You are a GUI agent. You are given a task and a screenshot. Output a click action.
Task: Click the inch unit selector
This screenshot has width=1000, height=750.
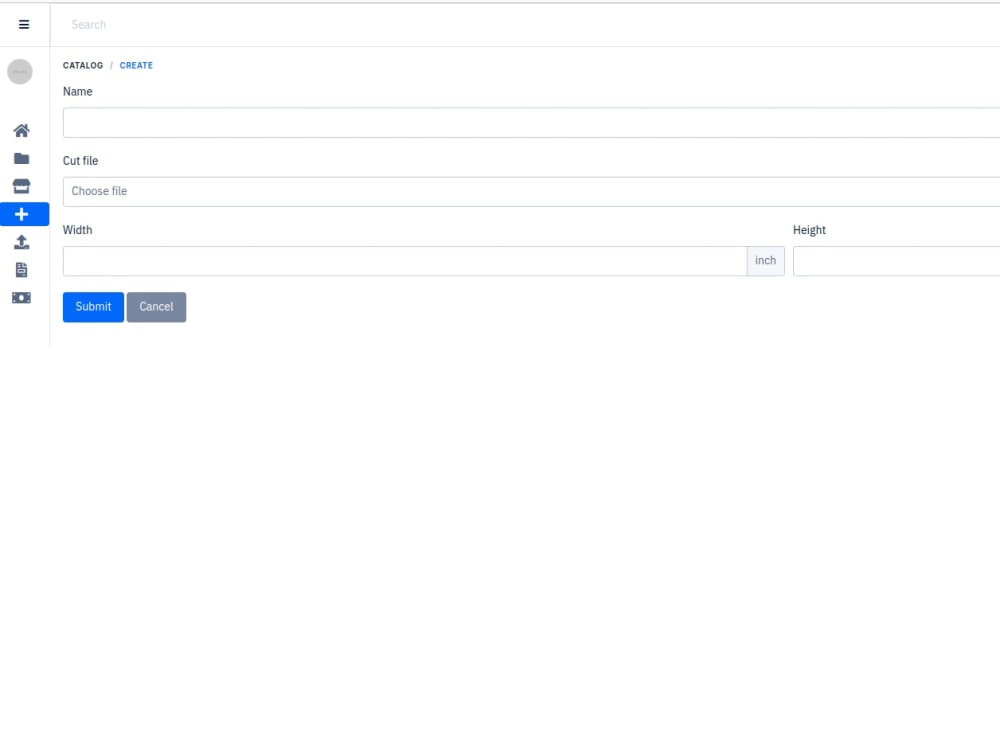(766, 261)
